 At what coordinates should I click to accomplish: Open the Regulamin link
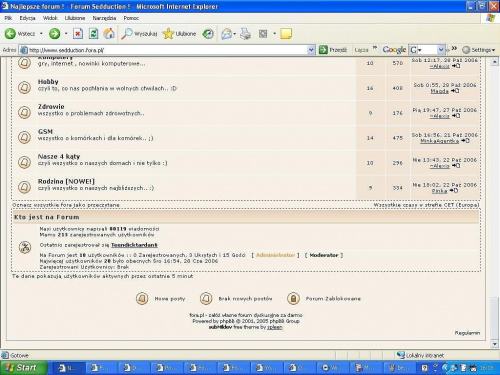pos(467,333)
